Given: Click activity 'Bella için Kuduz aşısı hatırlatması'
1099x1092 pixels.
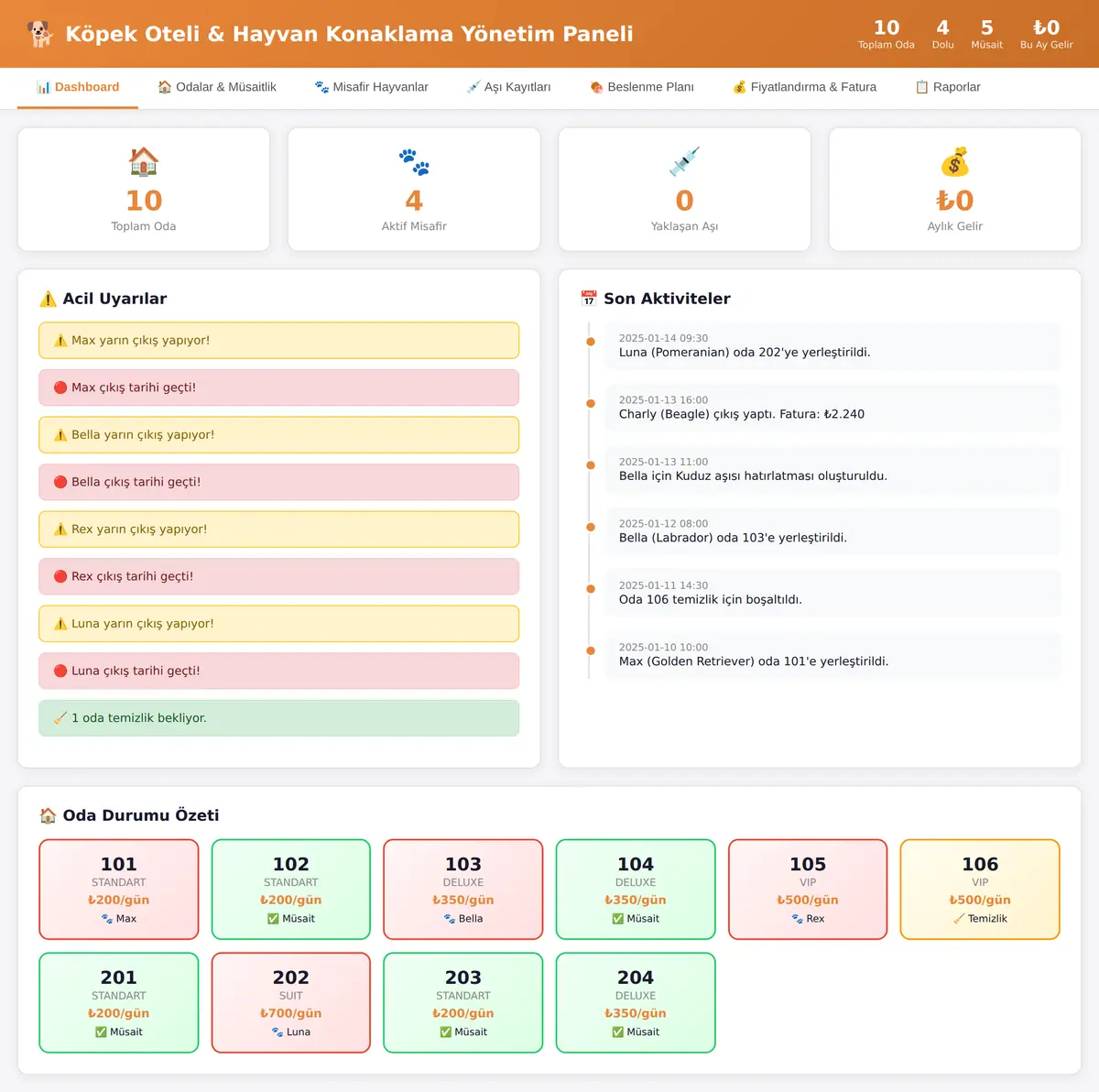Looking at the screenshot, I should [x=832, y=469].
